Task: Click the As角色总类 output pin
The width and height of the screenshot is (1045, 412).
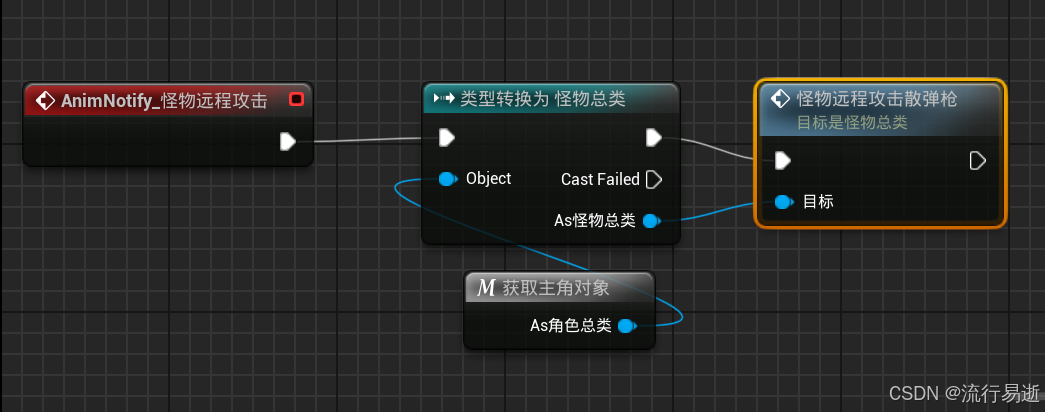Action: [626, 326]
